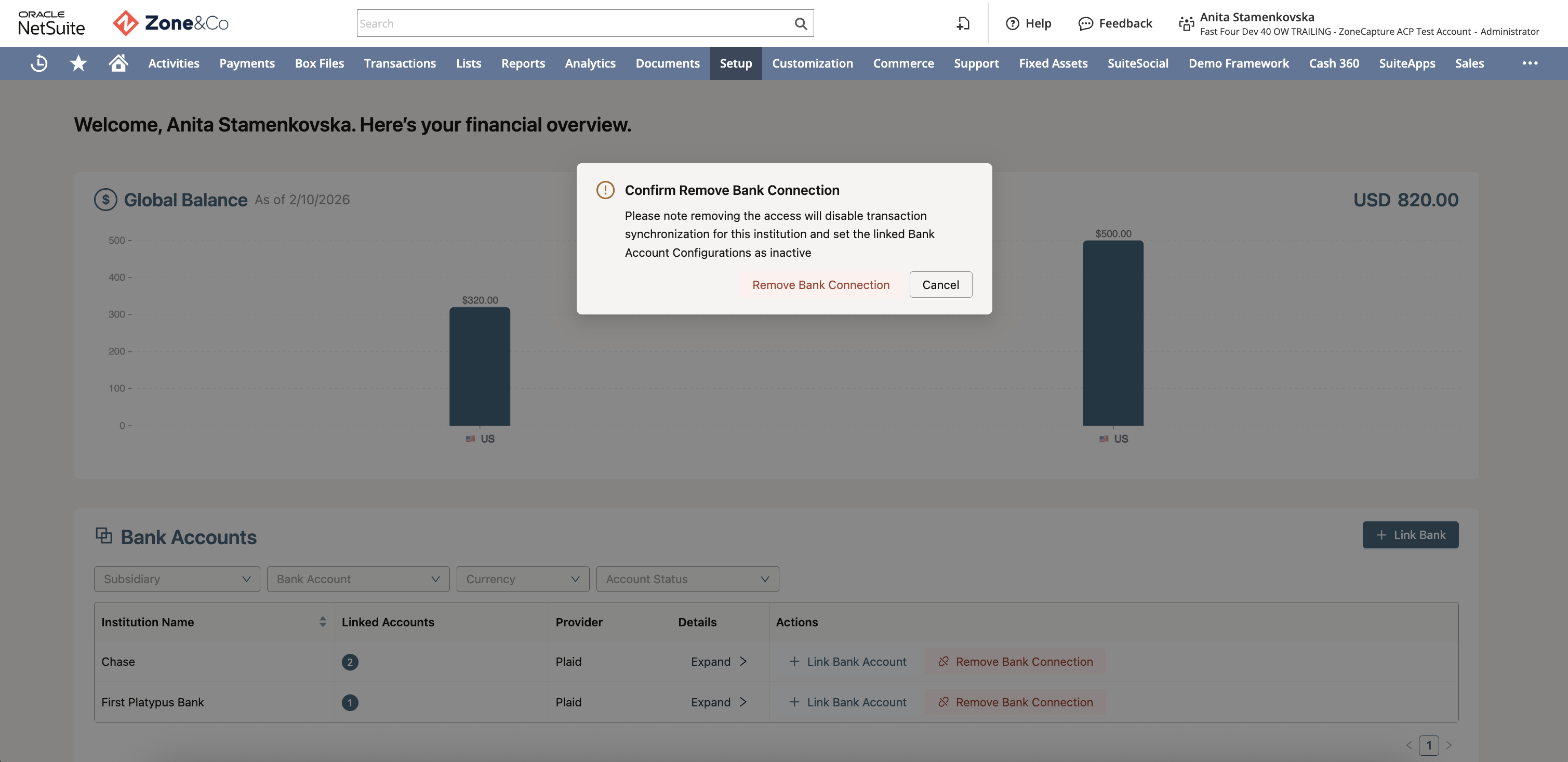Image resolution: width=1568 pixels, height=762 pixels.
Task: Open the more menu ellipsis icon
Action: 1530,63
